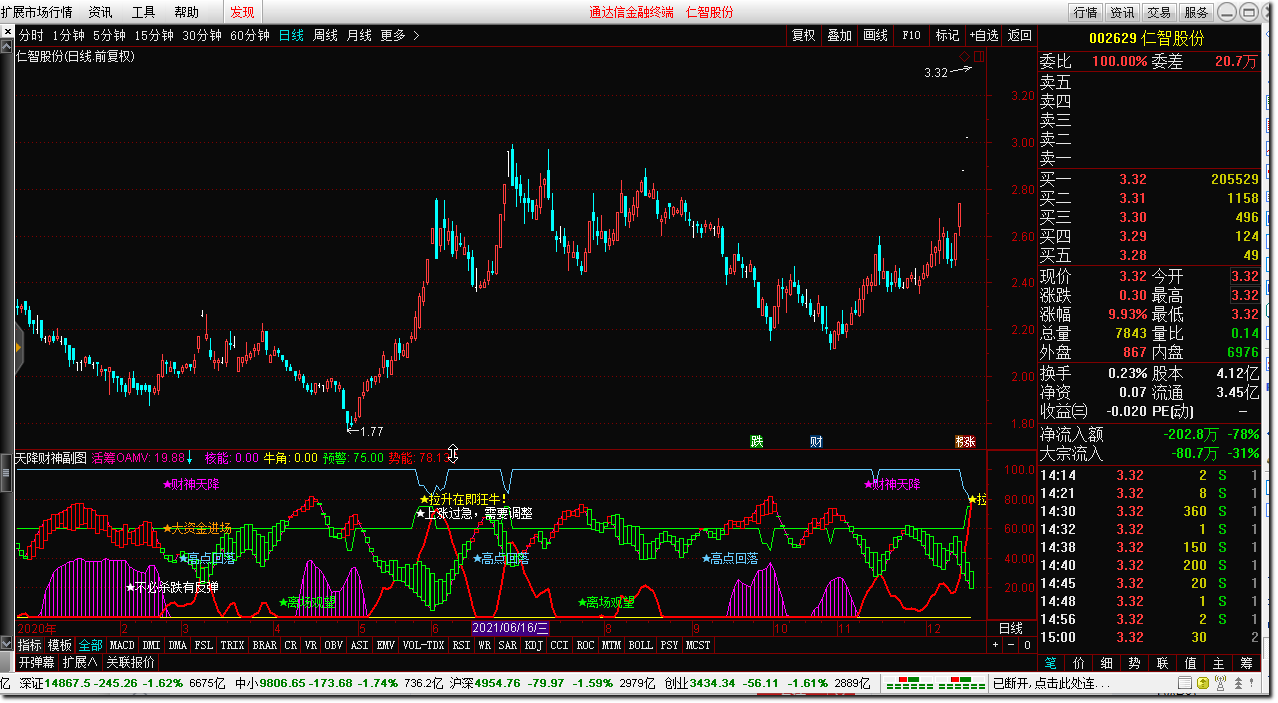The width and height of the screenshot is (1278, 703).
Task: Activate the 画线 drawing tool
Action: tap(875, 35)
